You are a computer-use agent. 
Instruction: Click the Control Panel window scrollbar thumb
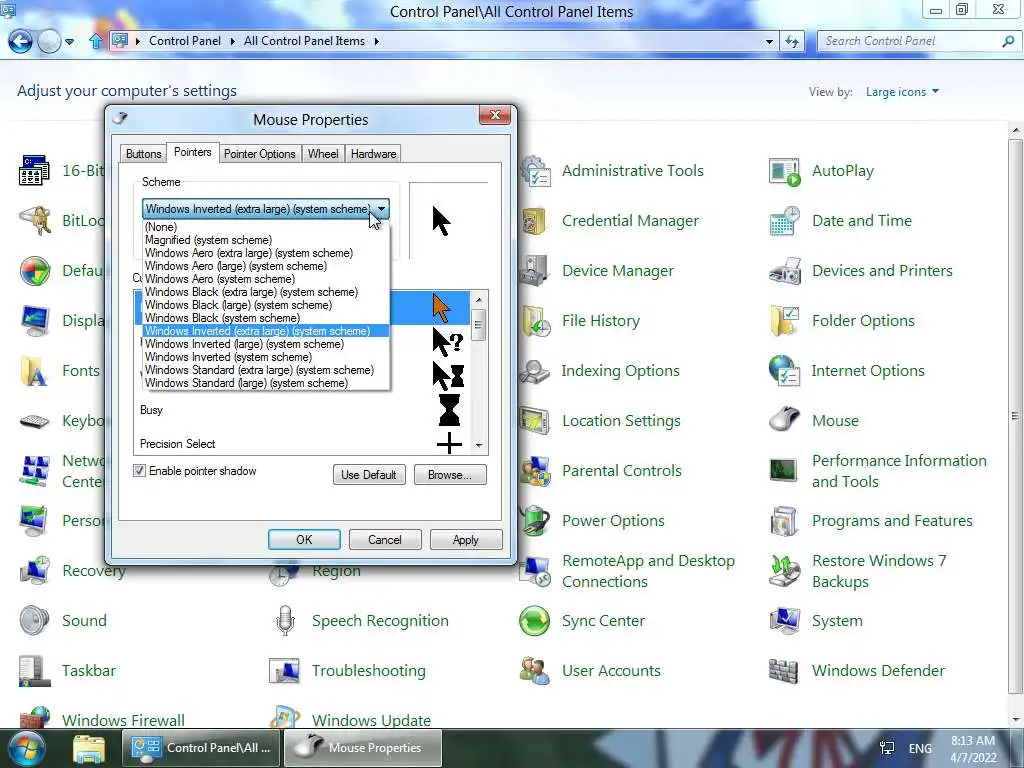tap(1016, 415)
